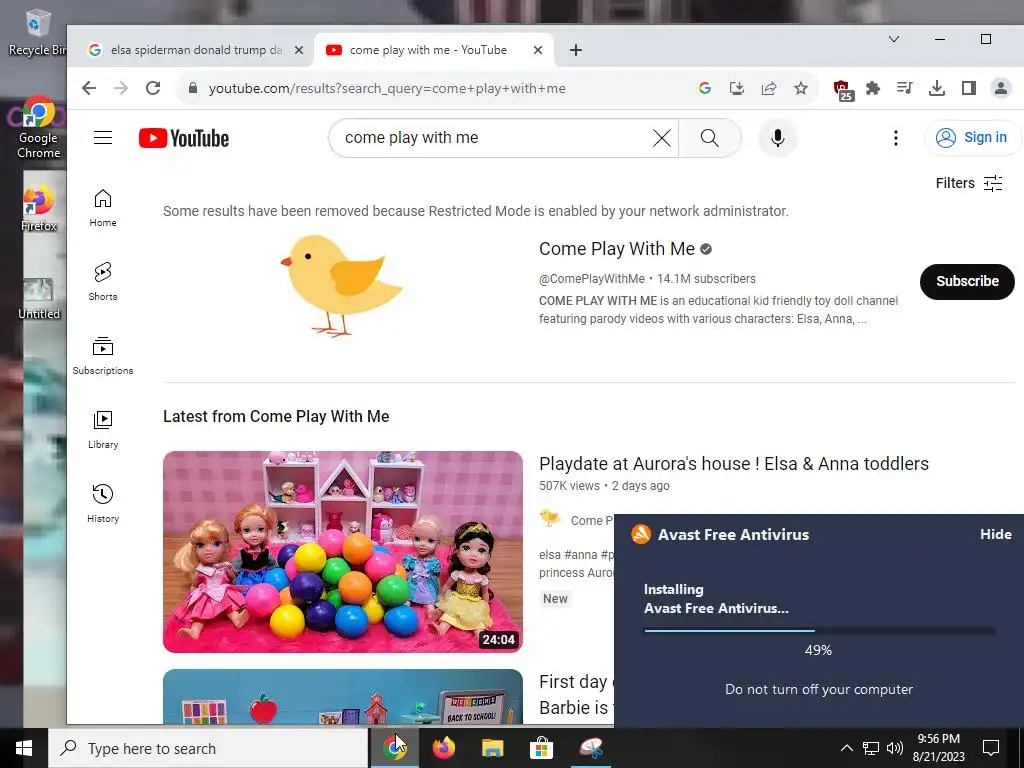The image size is (1024, 768).
Task: Clear the YouTube search box text
Action: click(x=662, y=138)
